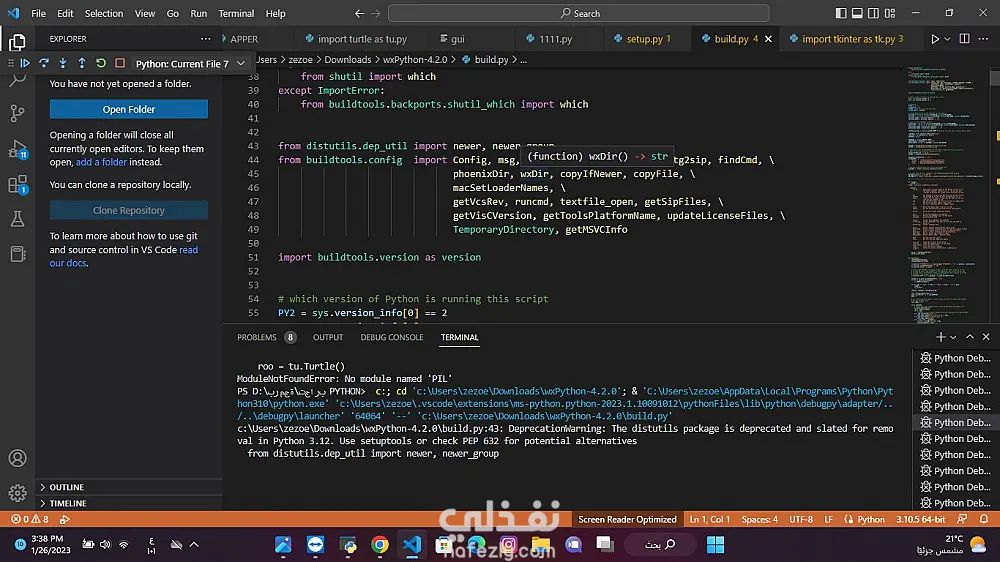Viewport: 1000px width, 562px height.
Task: Open the new terminal launch profile dropdown
Action: (953, 337)
